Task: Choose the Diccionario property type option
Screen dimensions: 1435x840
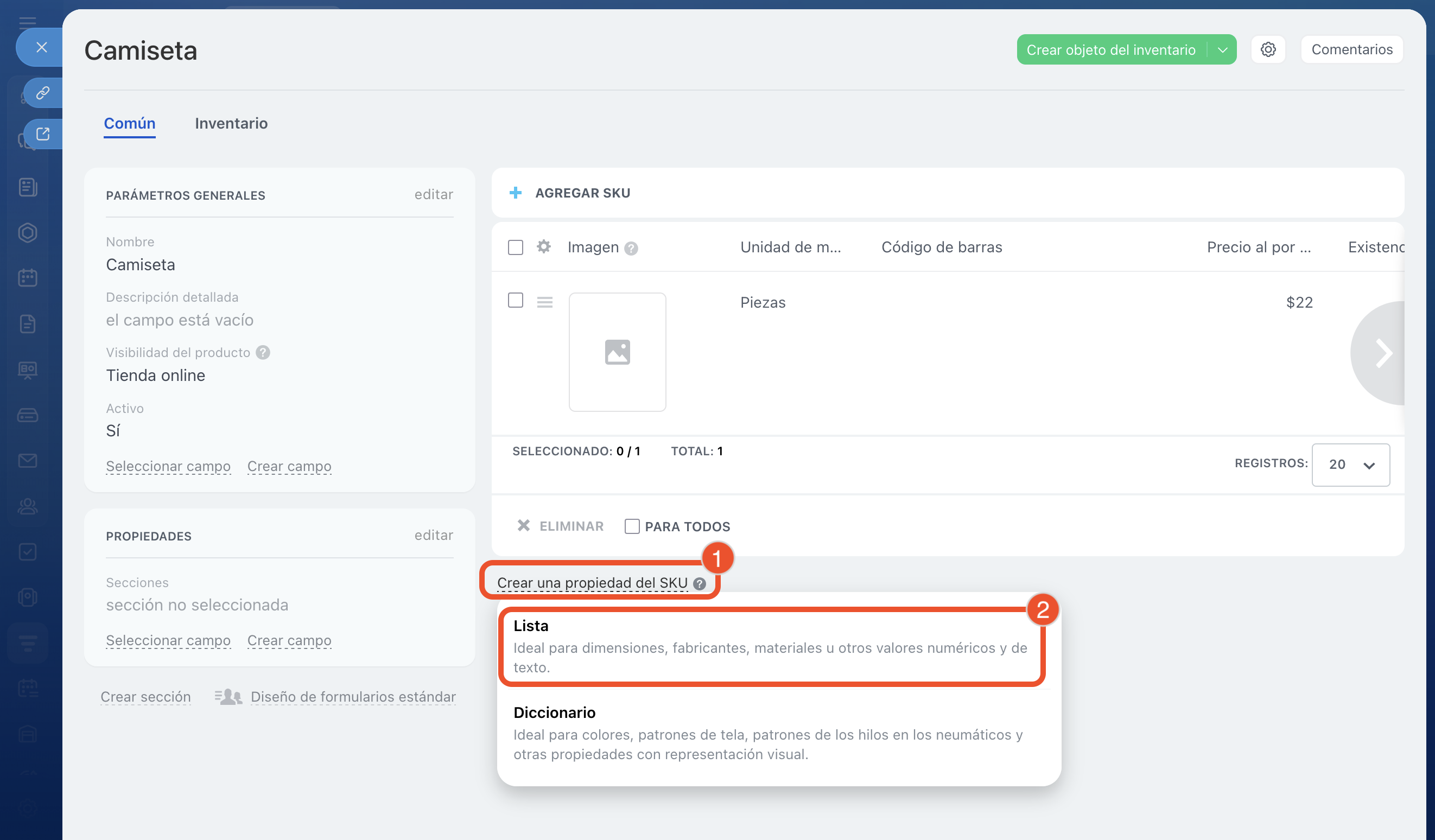Action: [770, 733]
